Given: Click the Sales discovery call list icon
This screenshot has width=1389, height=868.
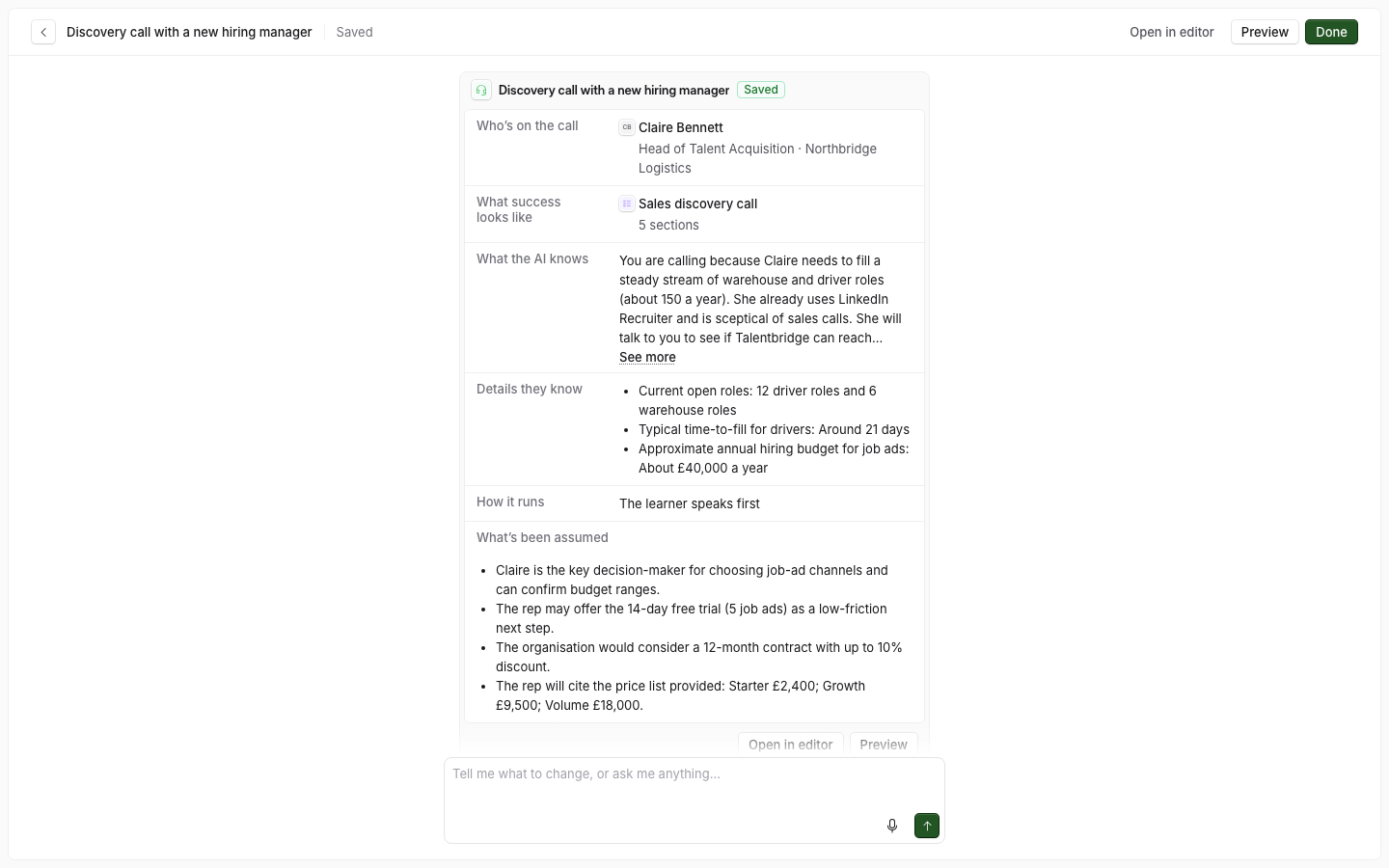Looking at the screenshot, I should [x=627, y=203].
